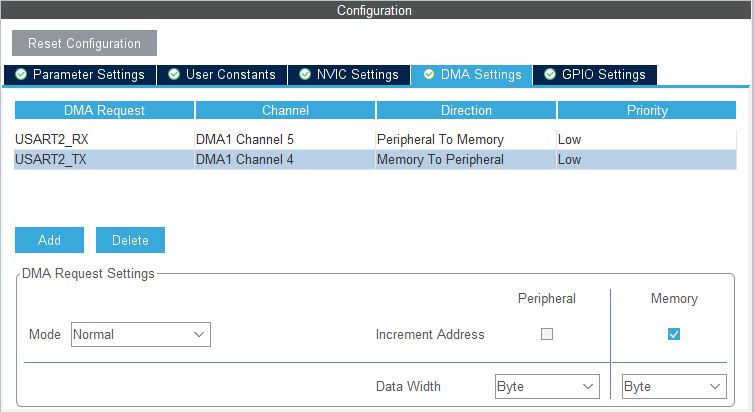Click Low priority of USART2_TX row
754x412 pixels.
click(x=569, y=160)
